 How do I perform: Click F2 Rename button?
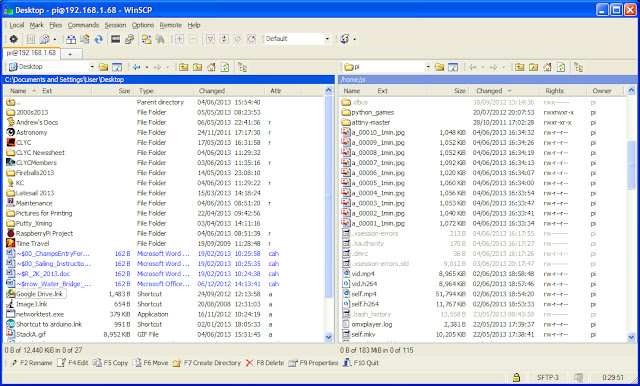pyautogui.click(x=32, y=363)
